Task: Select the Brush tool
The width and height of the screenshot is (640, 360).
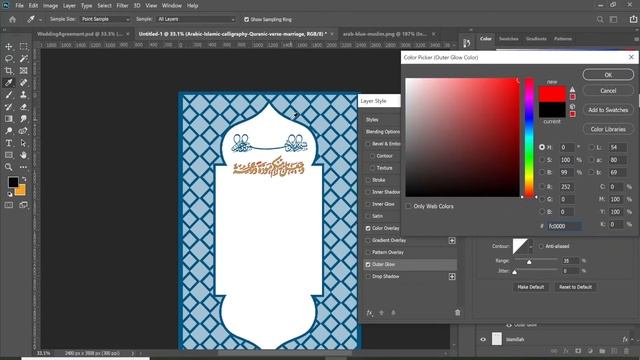Action: [x=9, y=95]
